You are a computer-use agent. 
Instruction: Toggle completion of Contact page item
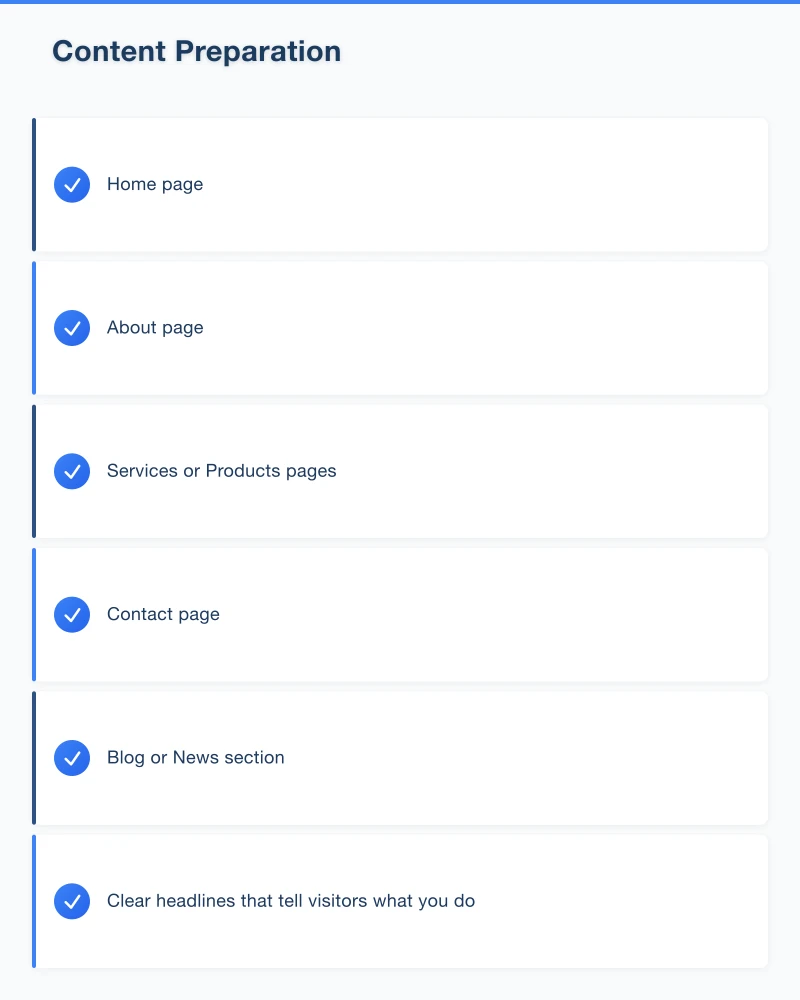coord(72,614)
